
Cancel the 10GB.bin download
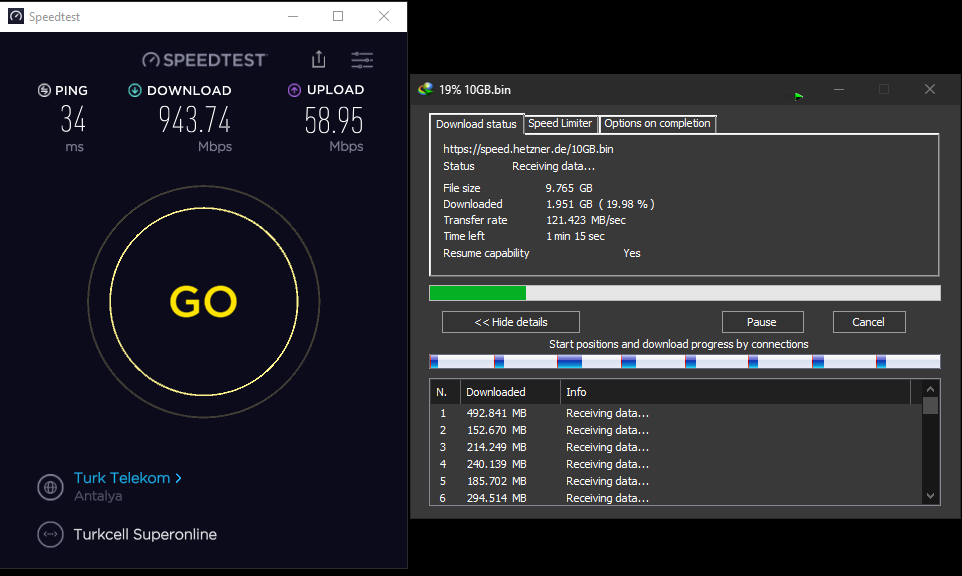point(869,322)
